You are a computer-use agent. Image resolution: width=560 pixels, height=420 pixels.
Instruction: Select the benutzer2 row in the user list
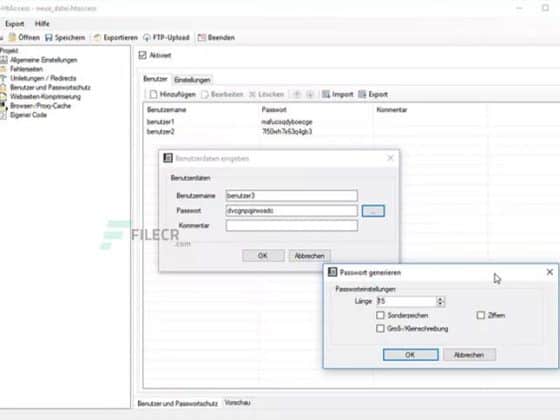(x=351, y=132)
